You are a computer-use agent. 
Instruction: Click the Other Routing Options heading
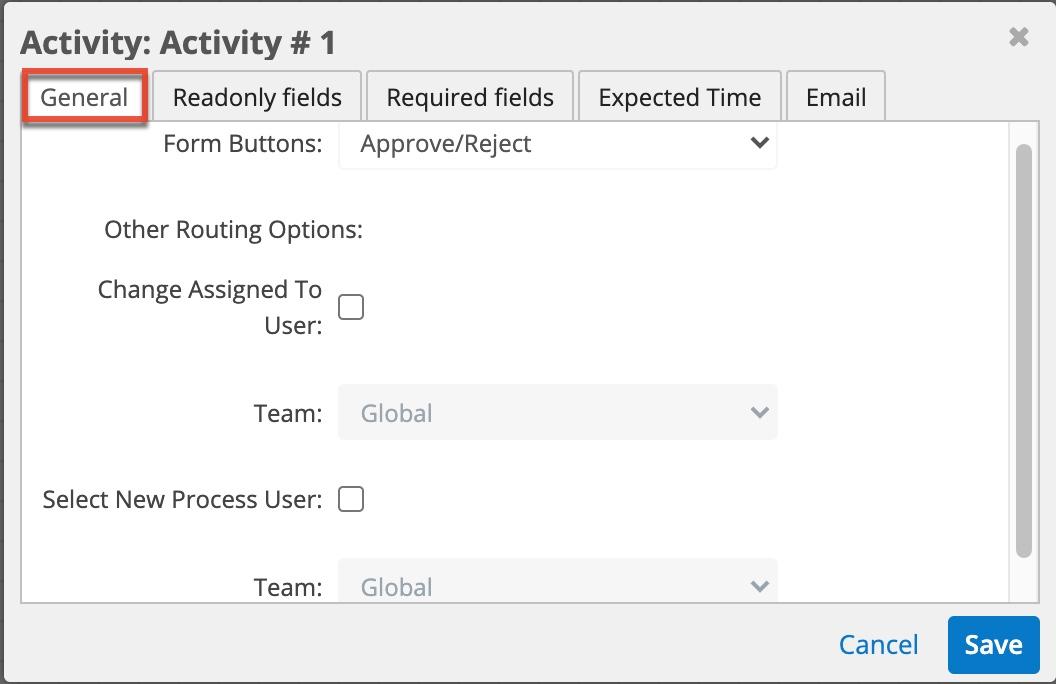click(x=233, y=230)
